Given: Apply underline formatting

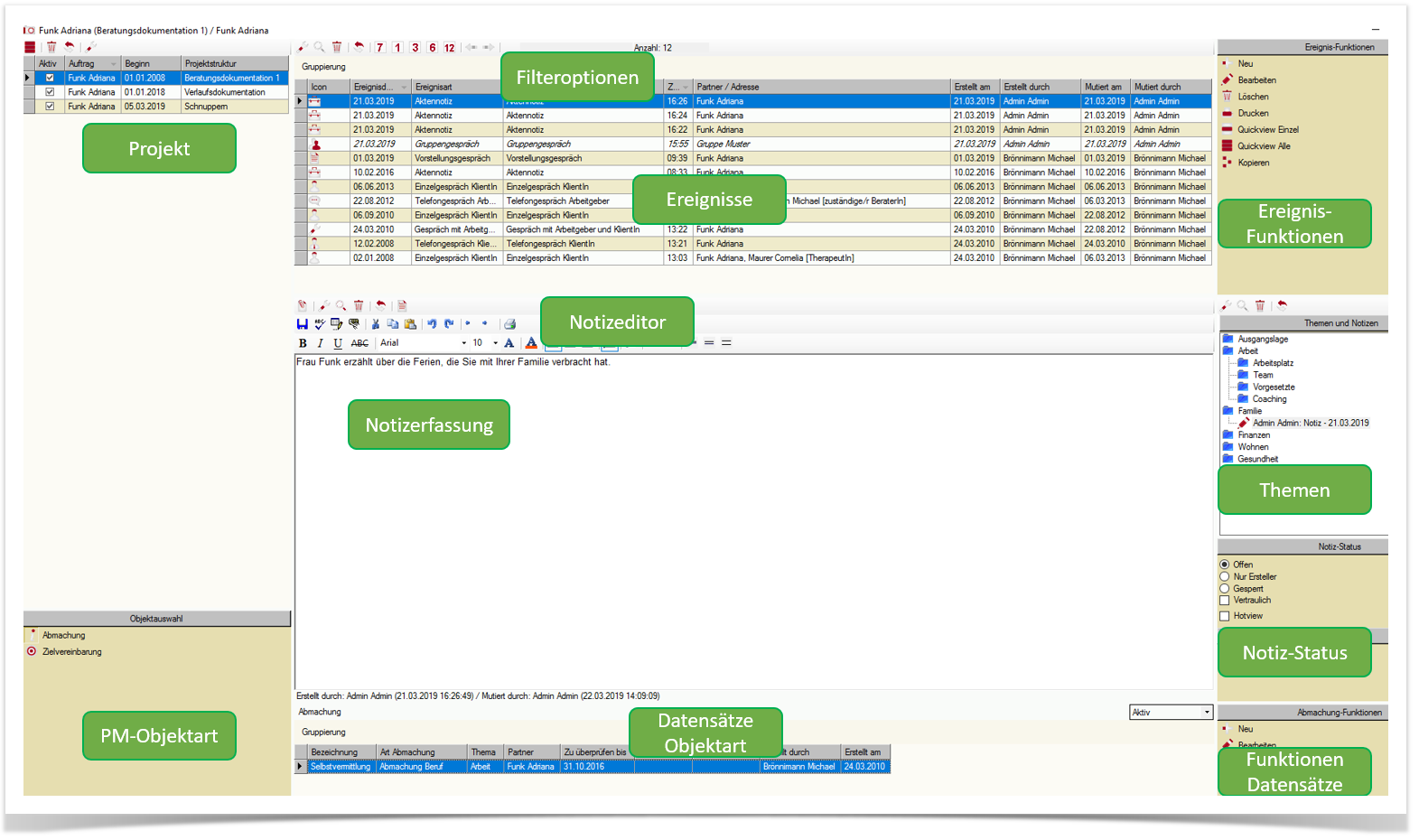Looking at the screenshot, I should click(338, 343).
